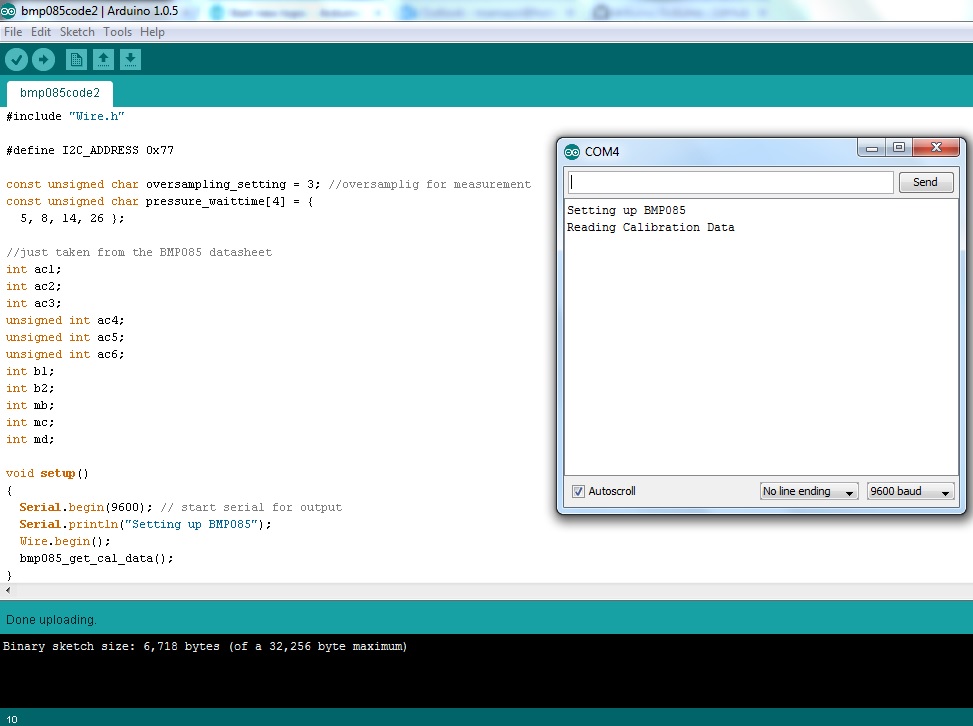The height and width of the screenshot is (726, 973).
Task: Click the 'int mc;' line
Action: coord(30,423)
